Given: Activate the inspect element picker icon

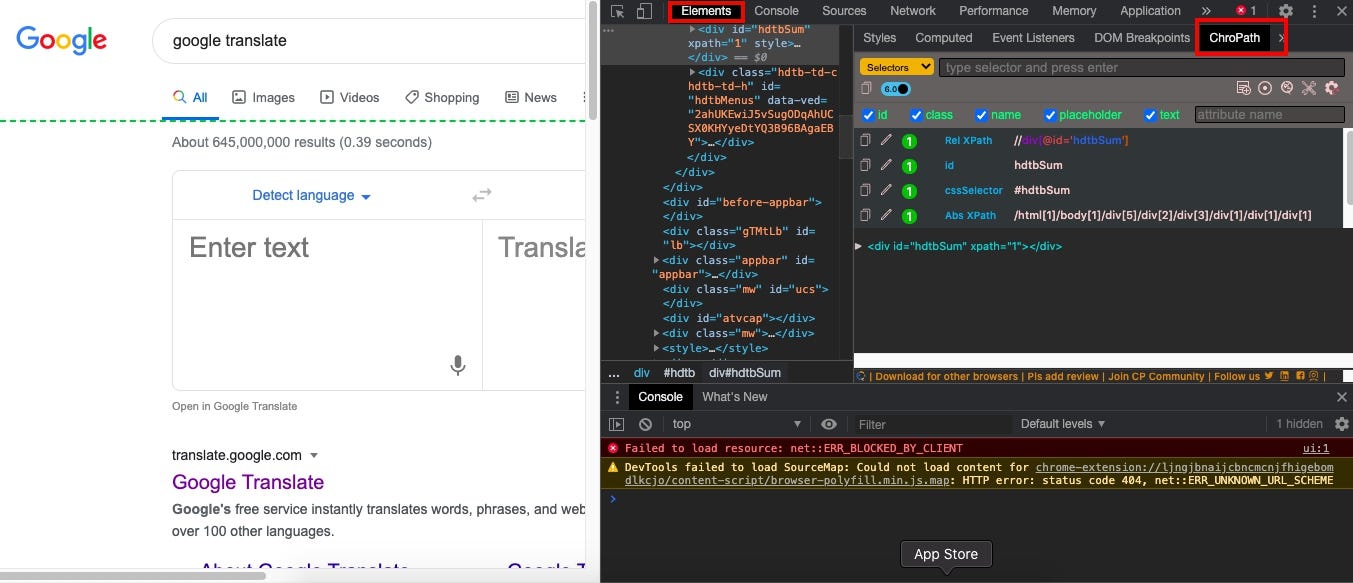Looking at the screenshot, I should coord(617,10).
